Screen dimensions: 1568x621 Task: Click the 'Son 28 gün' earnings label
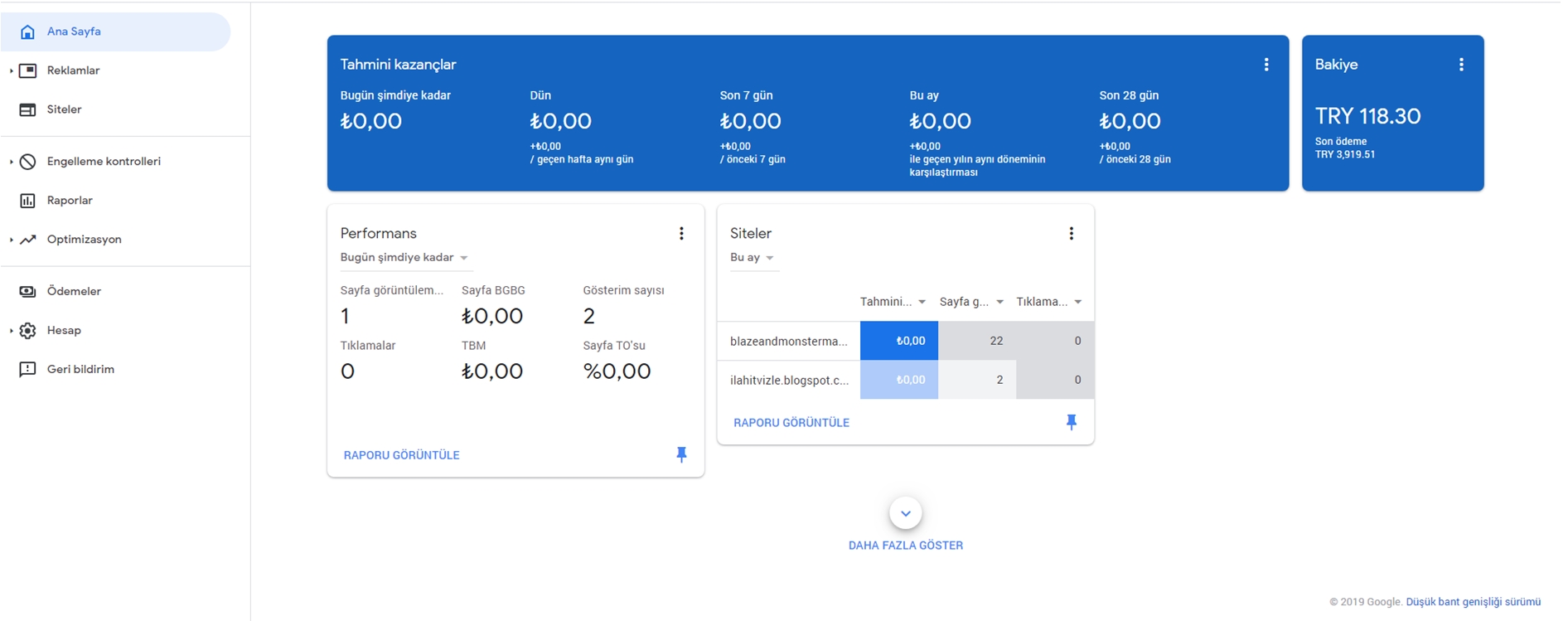click(1129, 95)
